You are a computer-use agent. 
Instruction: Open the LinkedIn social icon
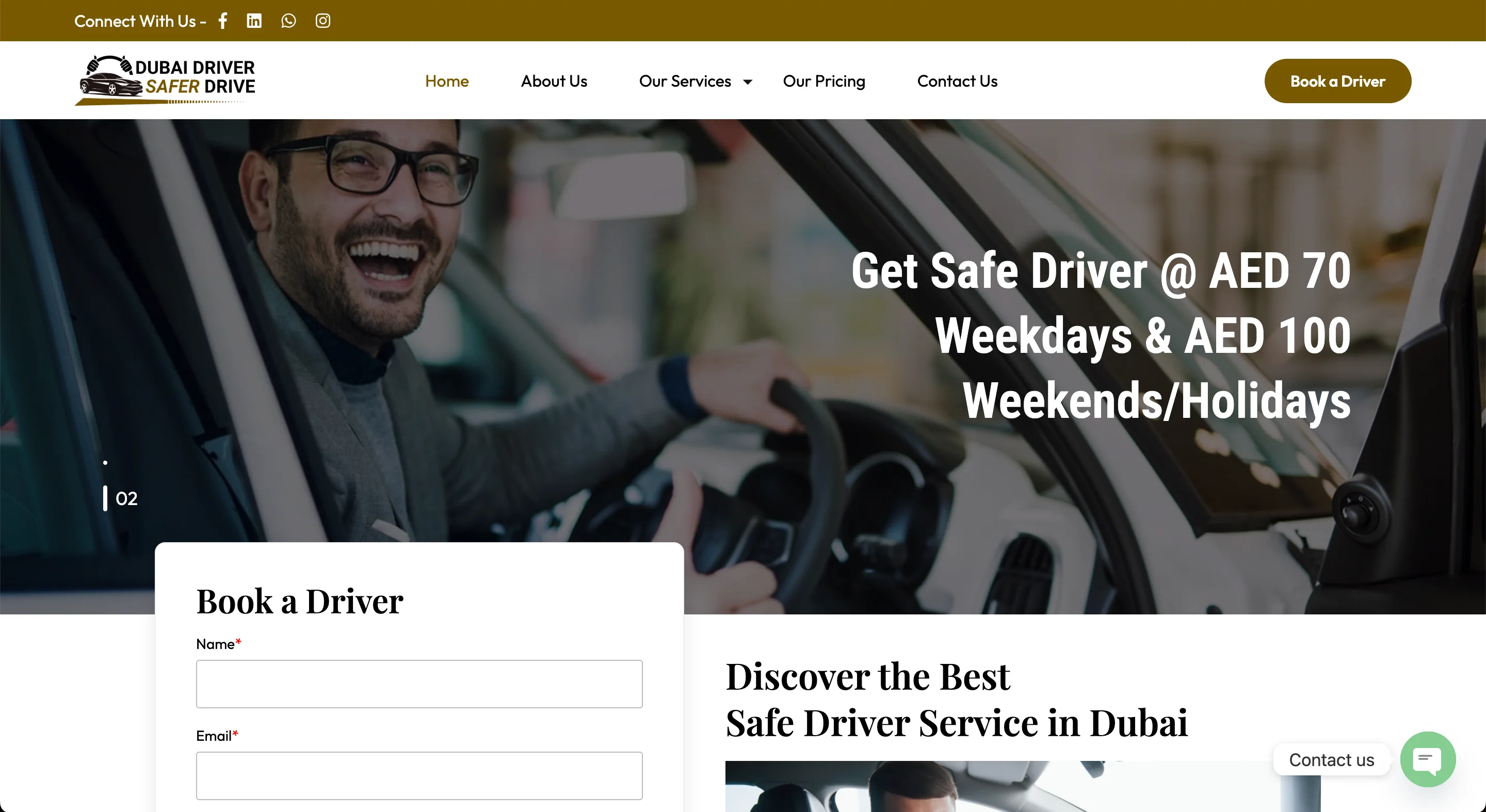[x=254, y=21]
